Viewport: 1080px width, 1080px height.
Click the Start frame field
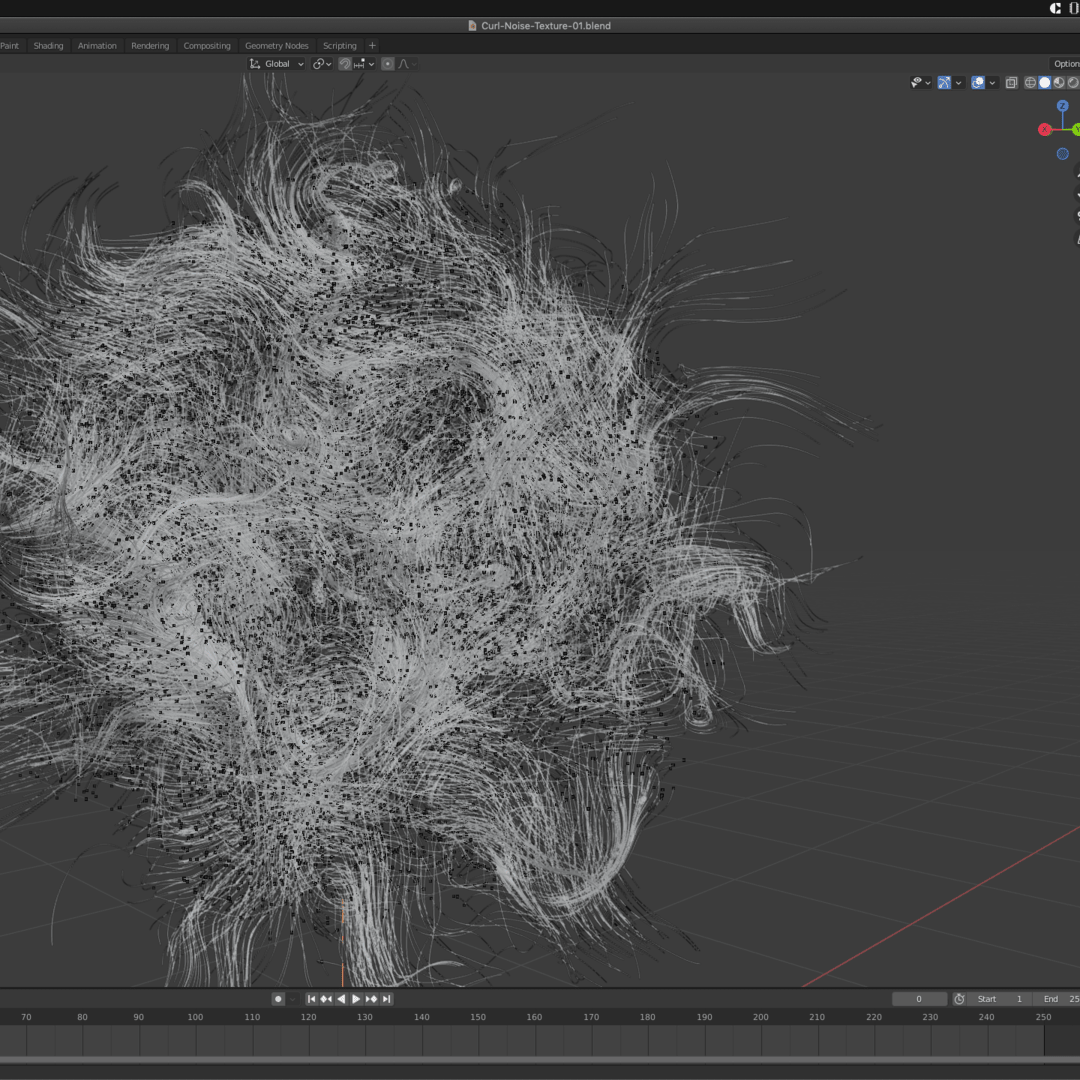[x=1001, y=999]
